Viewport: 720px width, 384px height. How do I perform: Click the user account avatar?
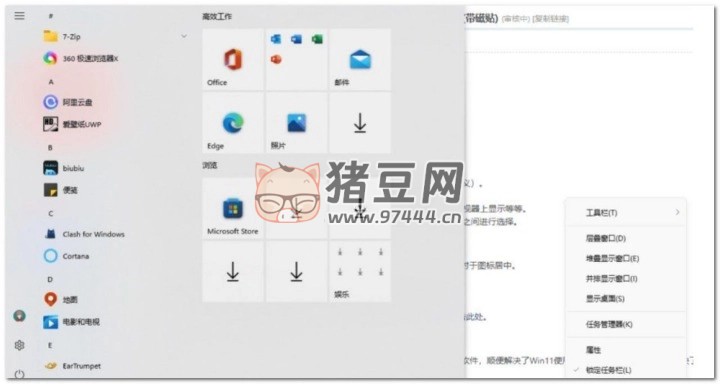[19, 316]
